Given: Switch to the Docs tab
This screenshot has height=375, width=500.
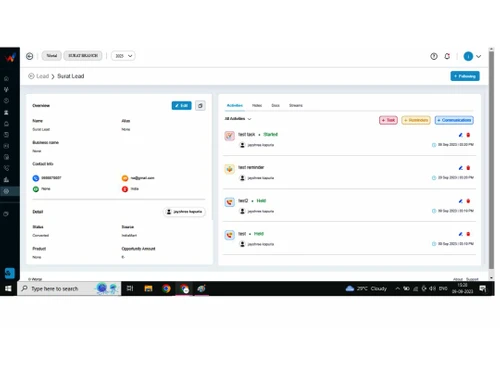Looking at the screenshot, I should pos(275,105).
